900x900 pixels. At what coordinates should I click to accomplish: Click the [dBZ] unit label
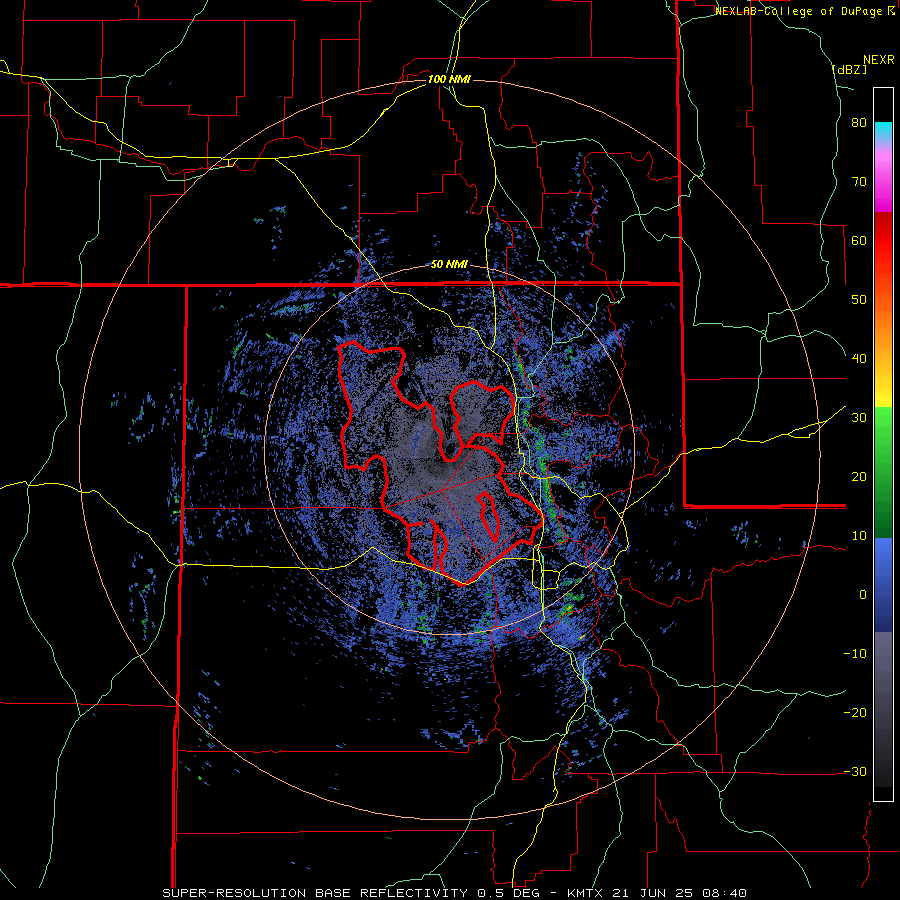pos(849,69)
